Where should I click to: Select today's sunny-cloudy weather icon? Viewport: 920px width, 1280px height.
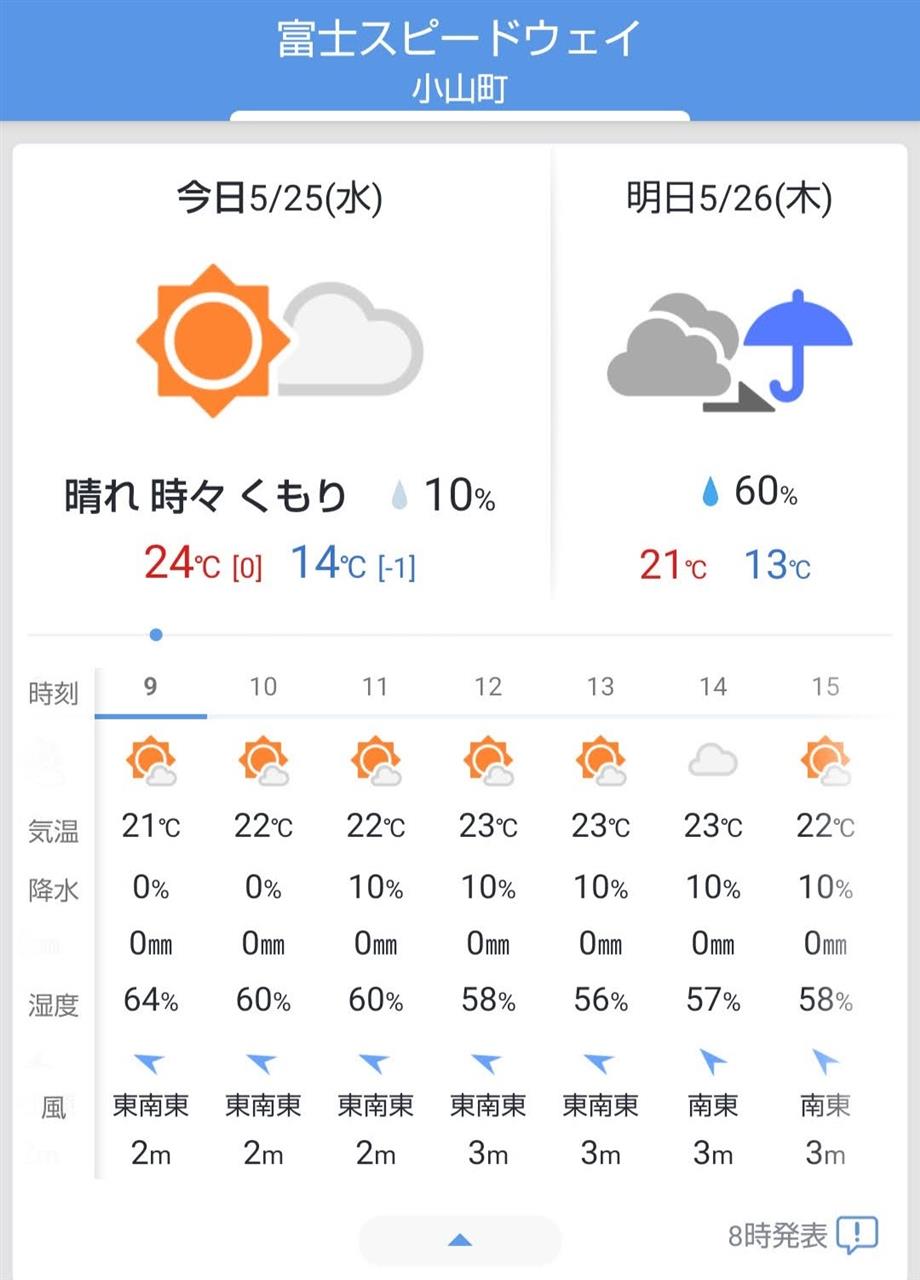pyautogui.click(x=280, y=341)
